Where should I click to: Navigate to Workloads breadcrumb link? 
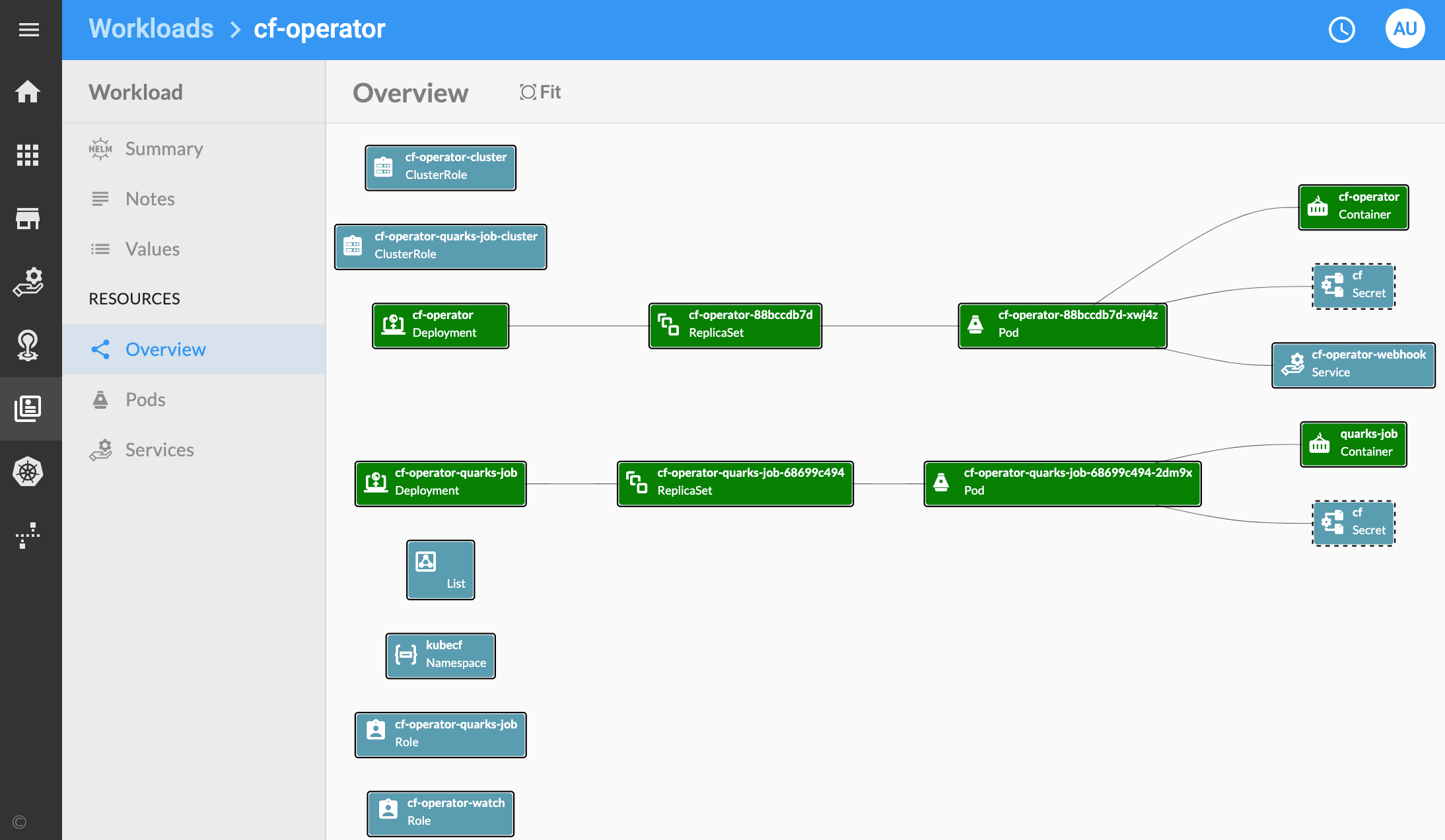151,29
